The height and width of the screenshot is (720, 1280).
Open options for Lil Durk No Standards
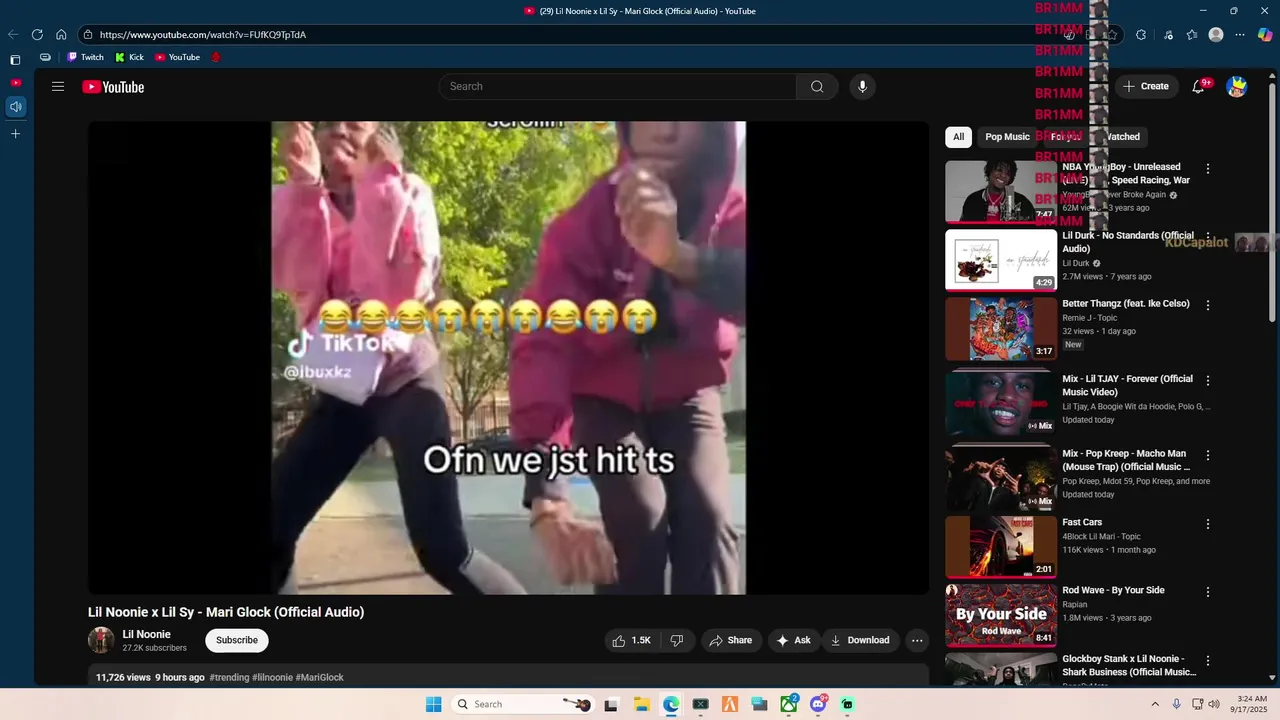tap(1208, 237)
